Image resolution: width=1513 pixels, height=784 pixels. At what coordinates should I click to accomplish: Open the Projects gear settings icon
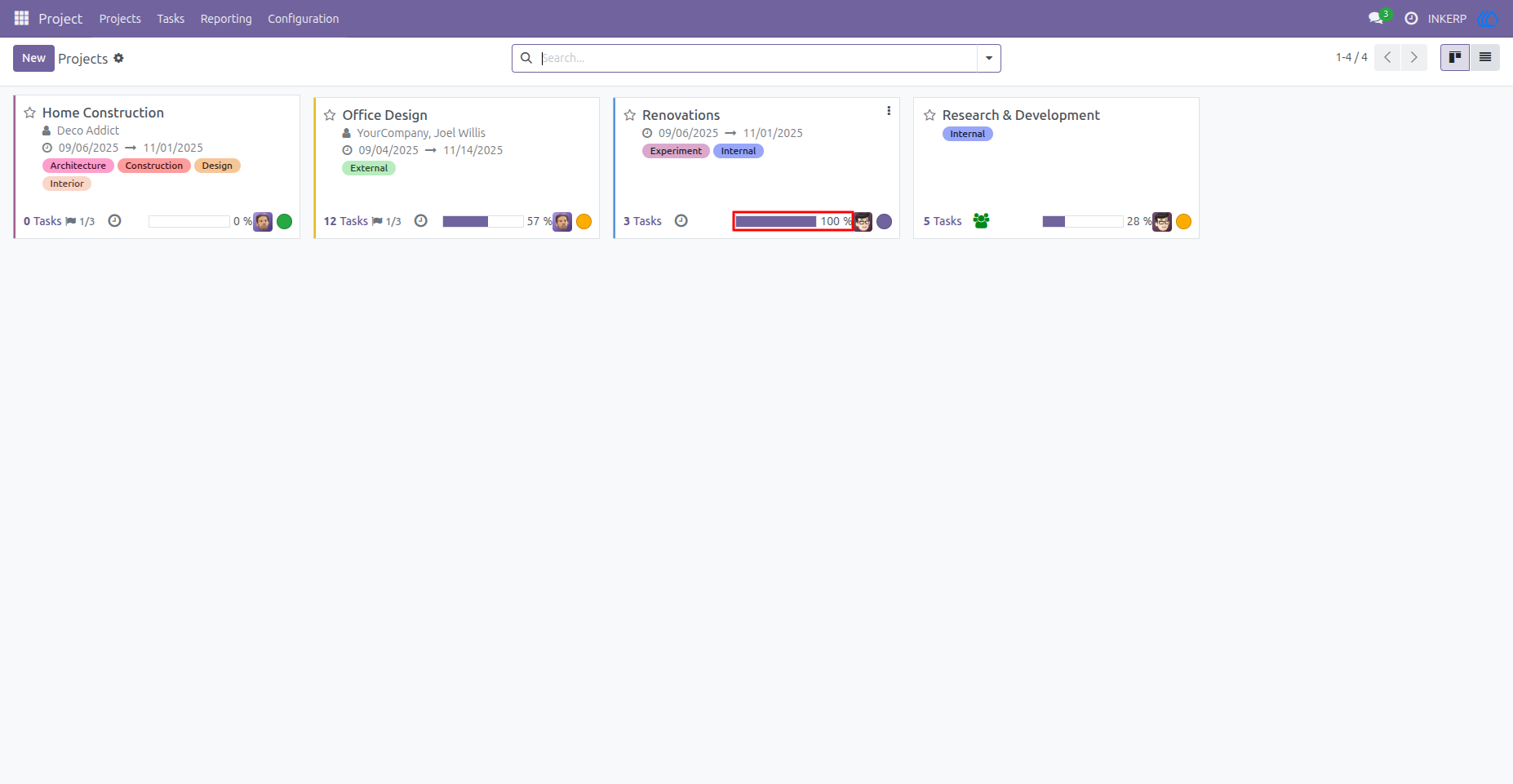coord(118,58)
